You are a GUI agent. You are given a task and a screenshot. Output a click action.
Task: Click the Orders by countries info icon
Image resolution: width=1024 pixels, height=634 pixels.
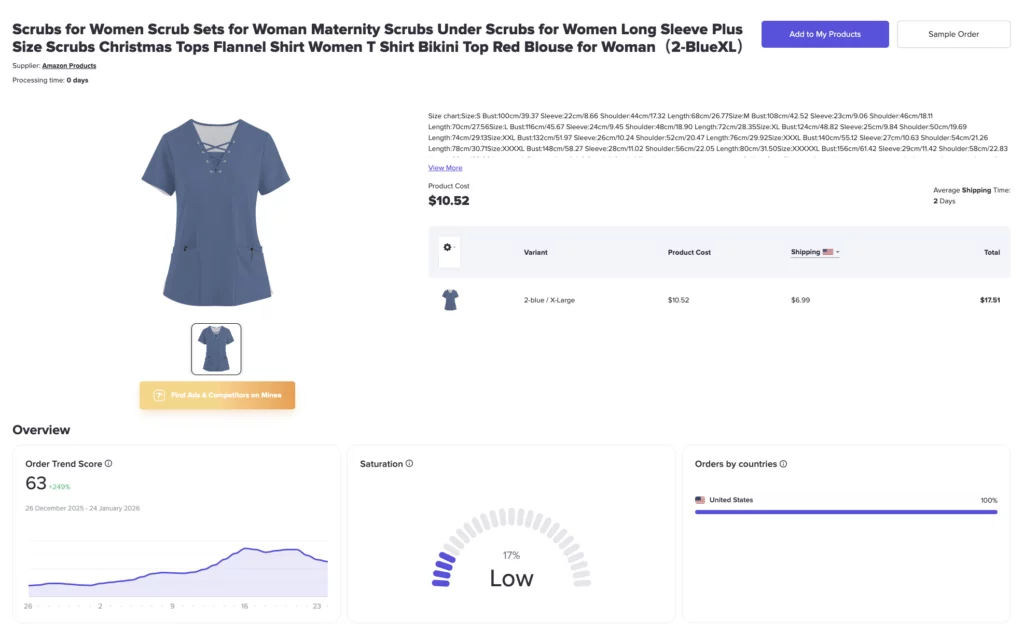click(783, 464)
